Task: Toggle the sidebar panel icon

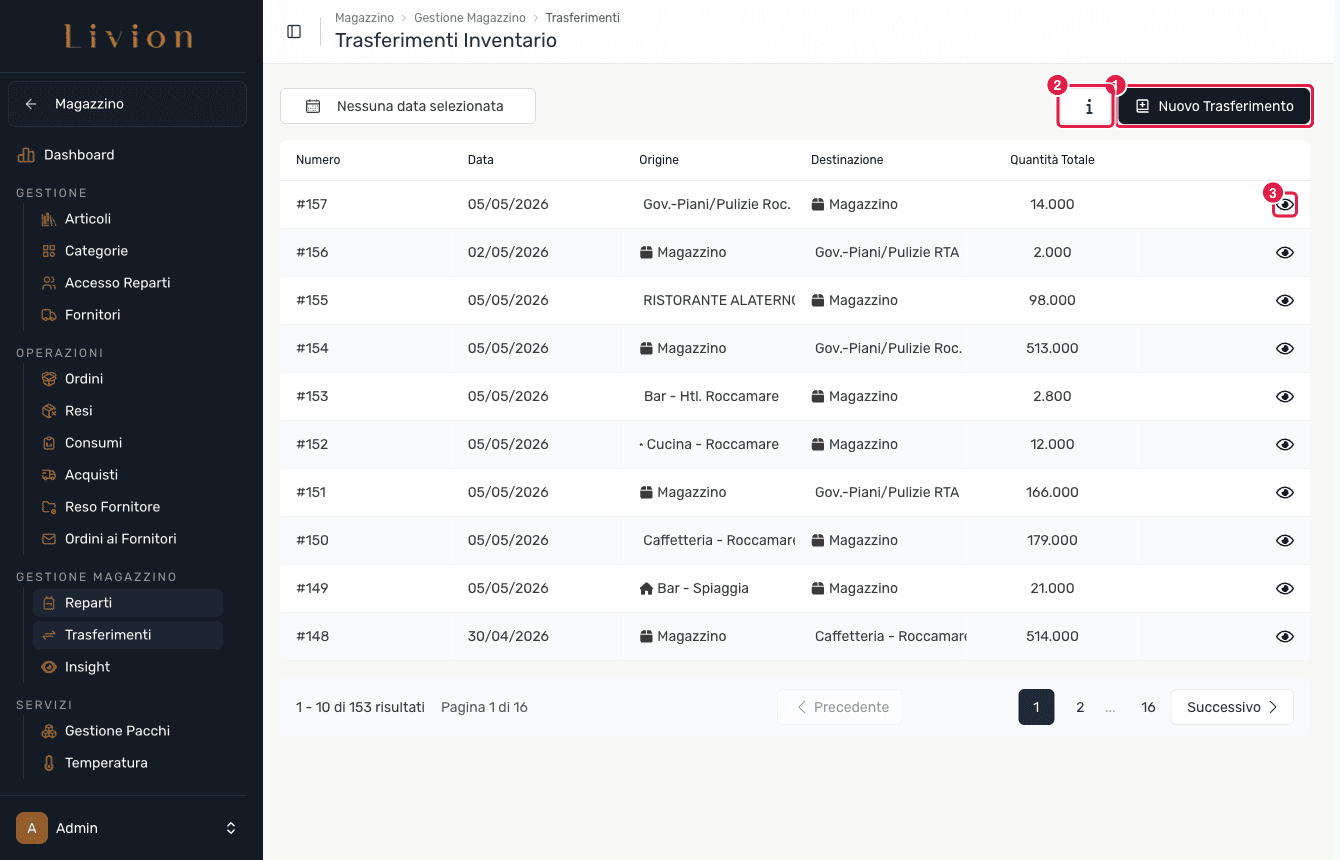Action: point(294,31)
